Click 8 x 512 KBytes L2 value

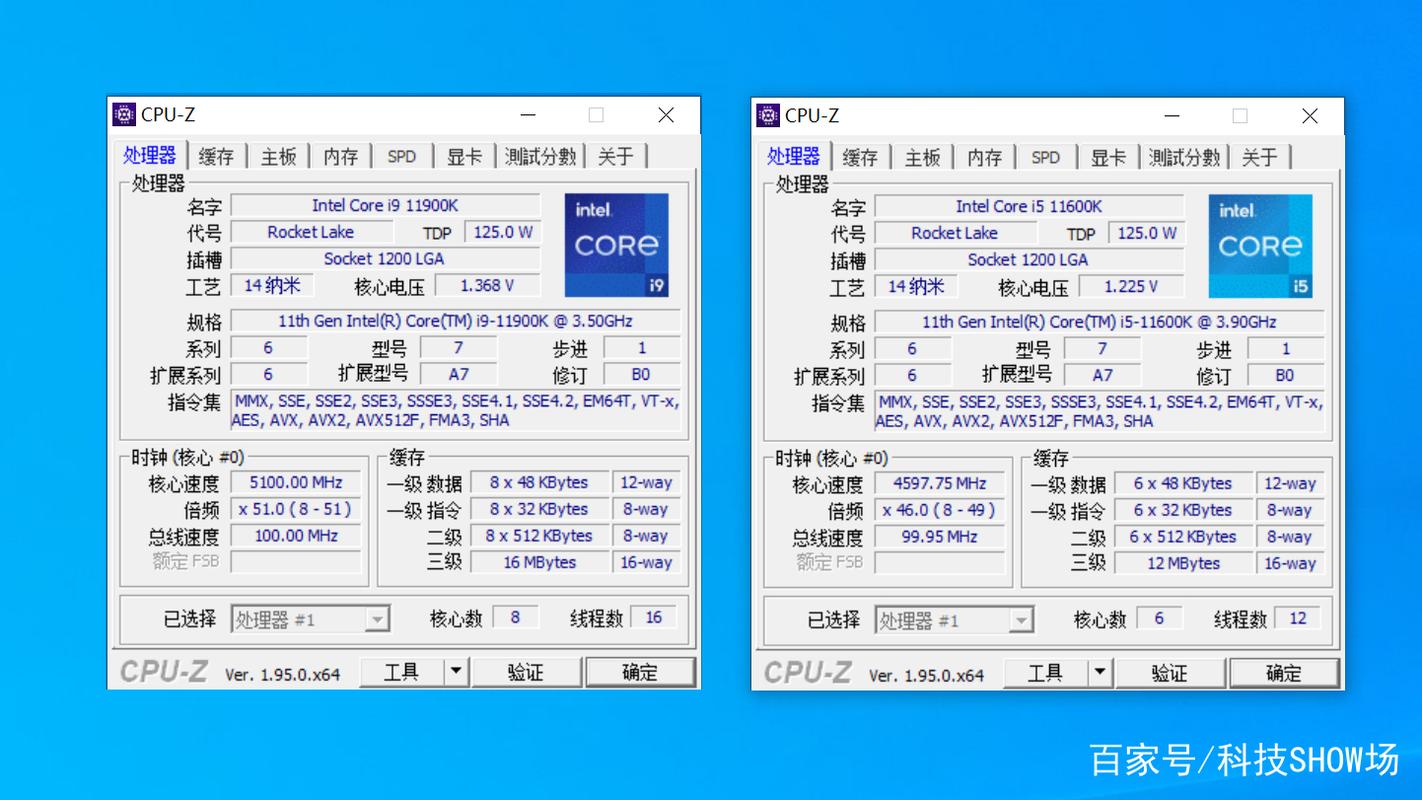pyautogui.click(x=540, y=535)
